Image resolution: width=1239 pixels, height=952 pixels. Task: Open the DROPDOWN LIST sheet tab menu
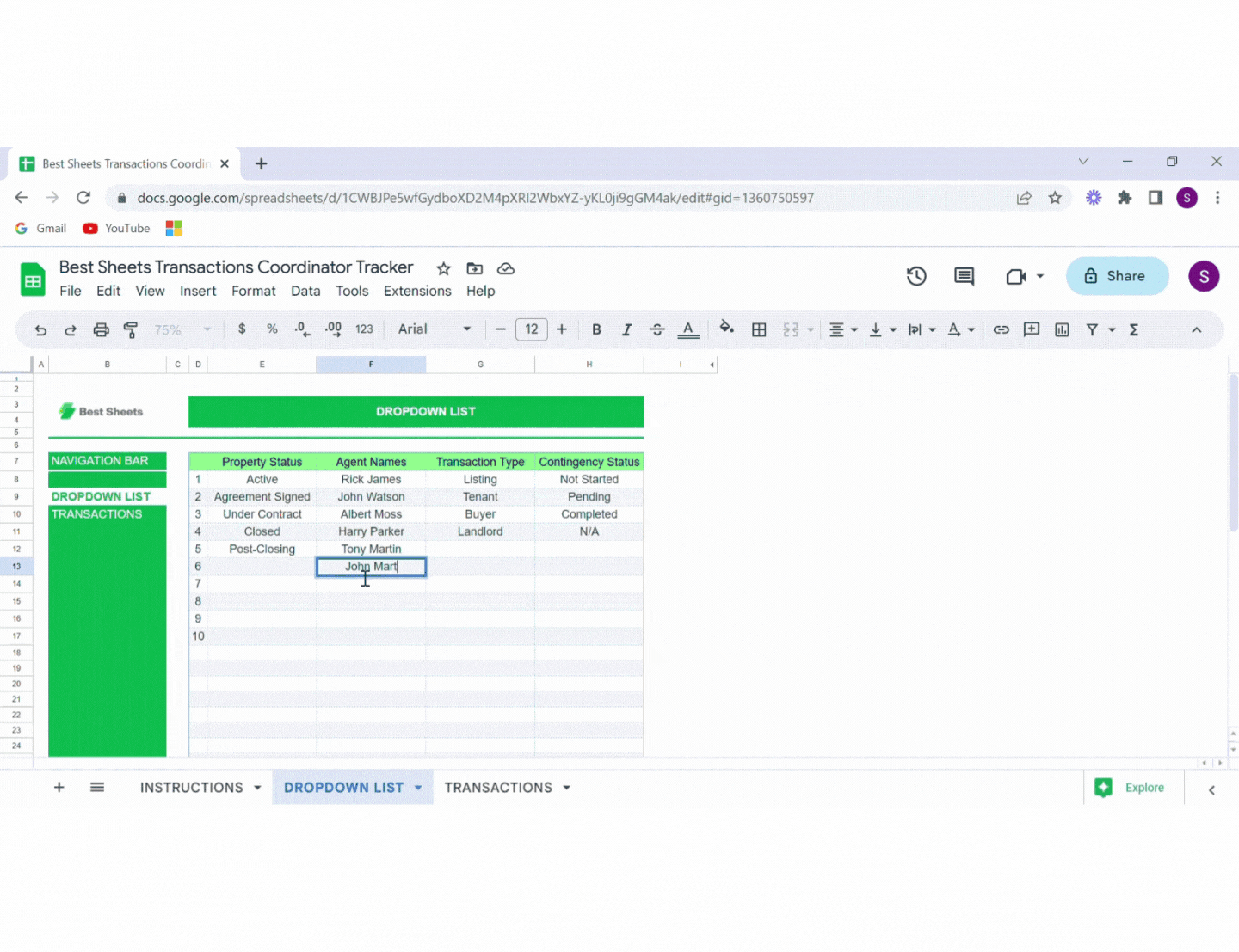[419, 787]
